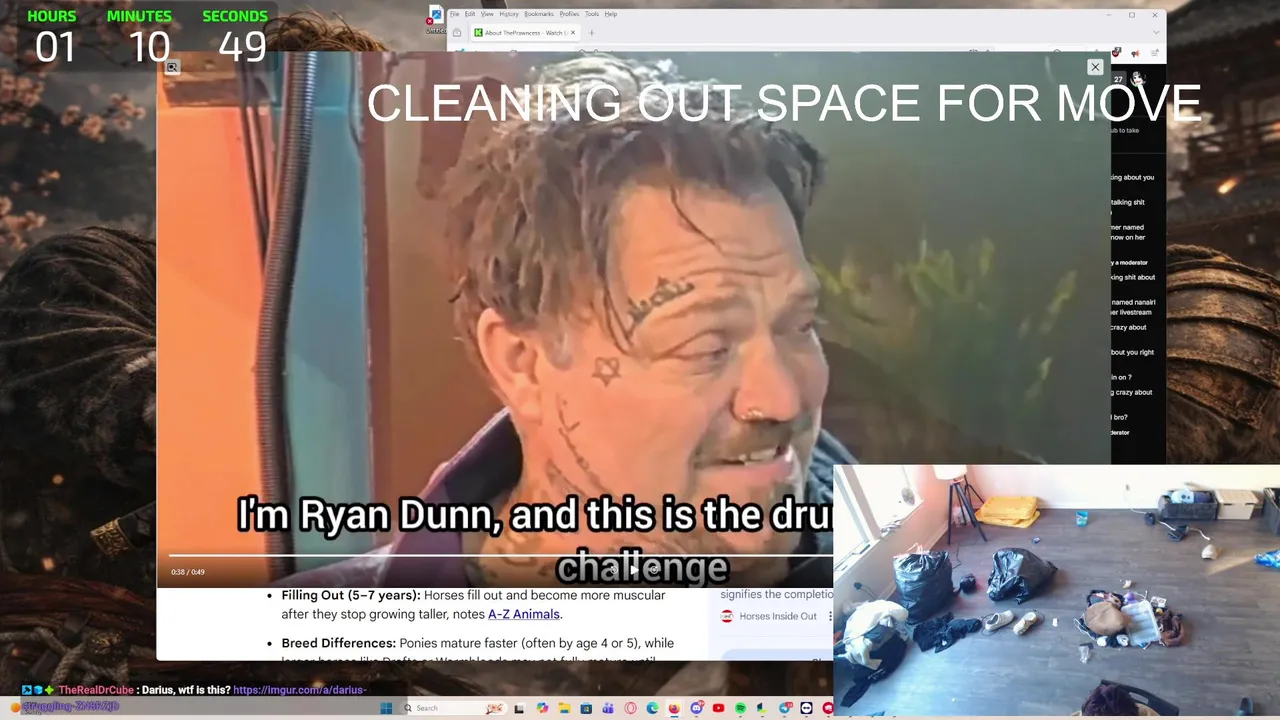The width and height of the screenshot is (1280, 720).
Task: Open the Tools menu
Action: click(x=592, y=14)
